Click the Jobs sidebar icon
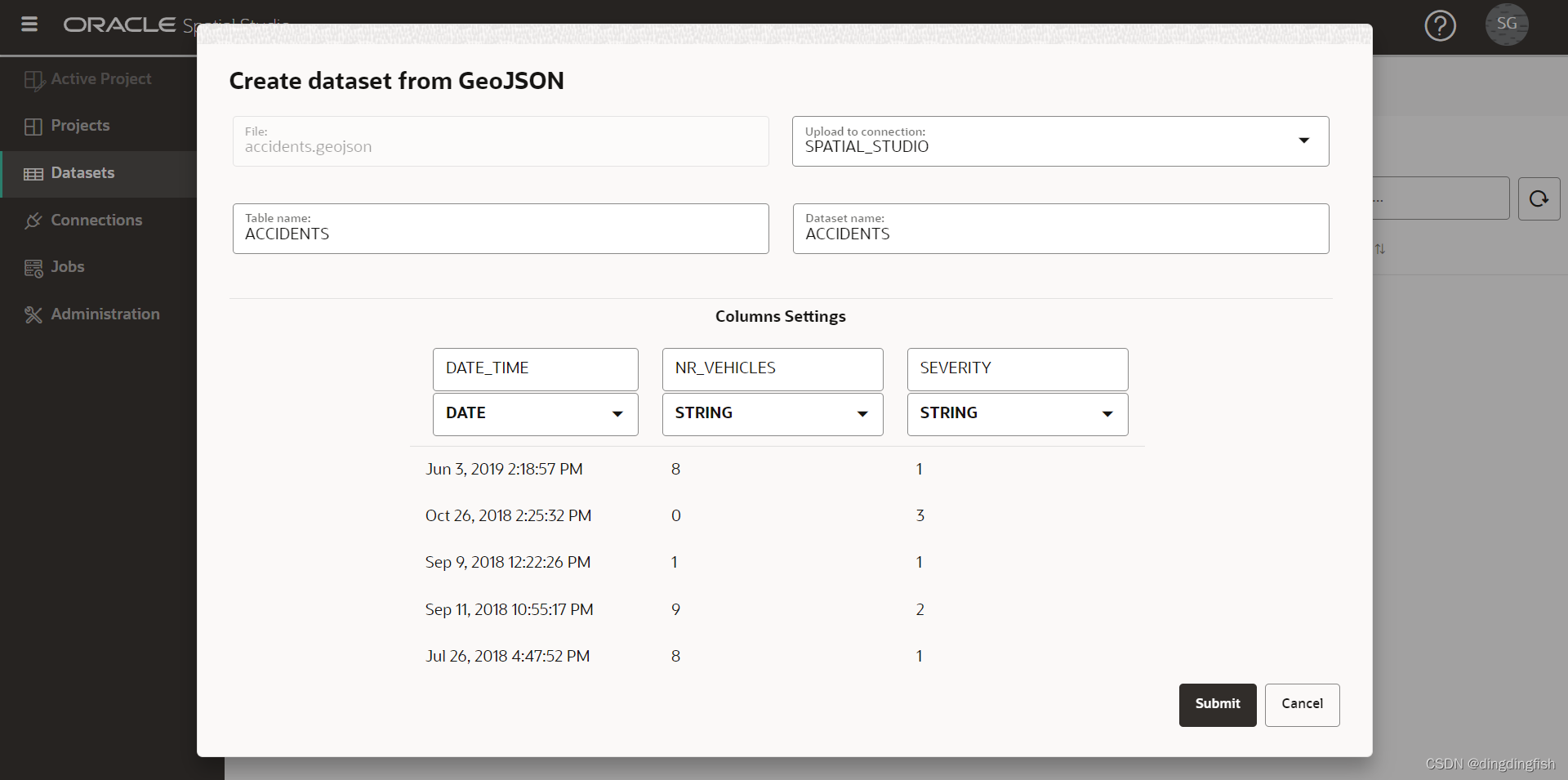This screenshot has height=780, width=1568. 33,268
